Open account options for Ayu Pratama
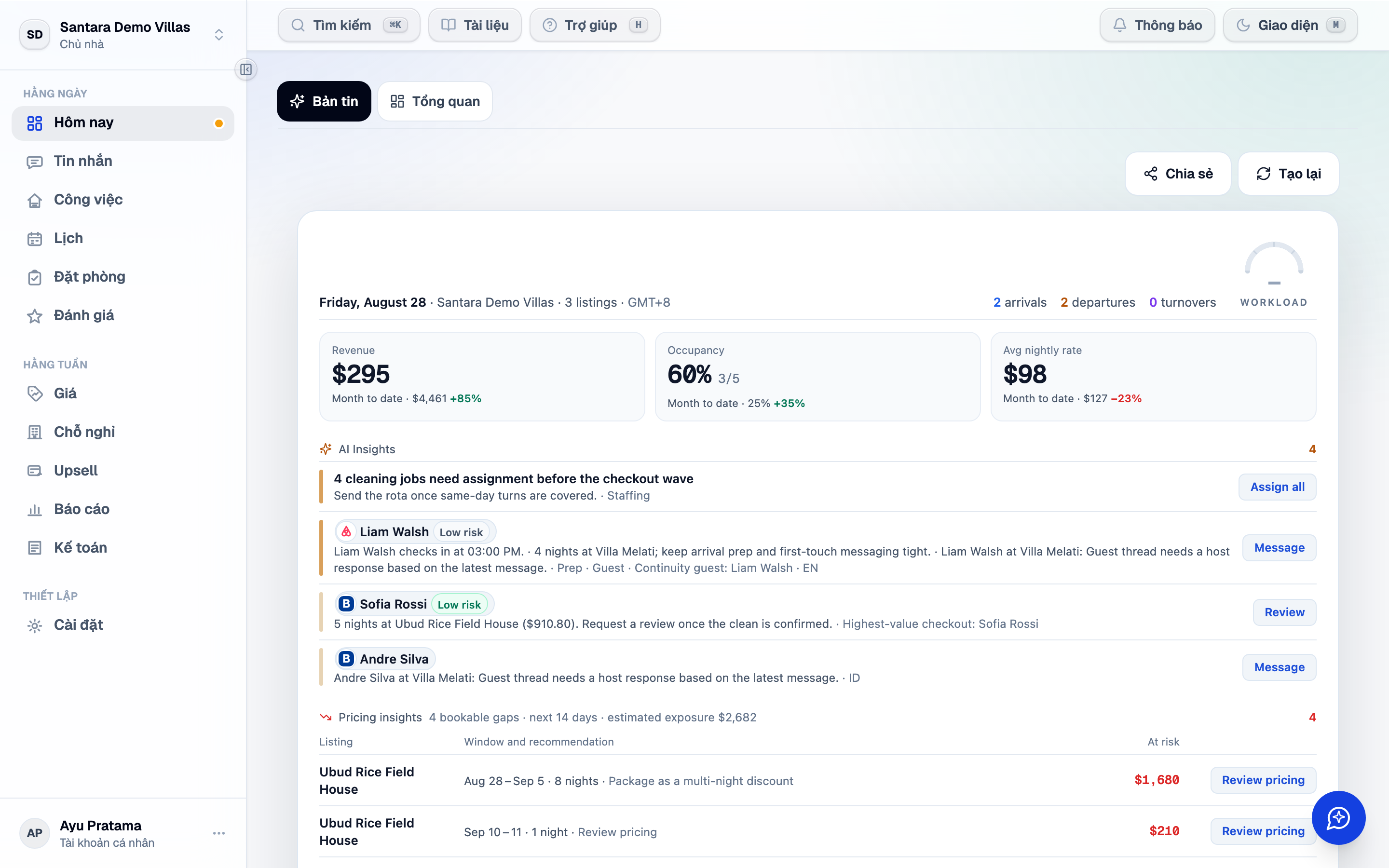The width and height of the screenshot is (1389, 868). 218,833
